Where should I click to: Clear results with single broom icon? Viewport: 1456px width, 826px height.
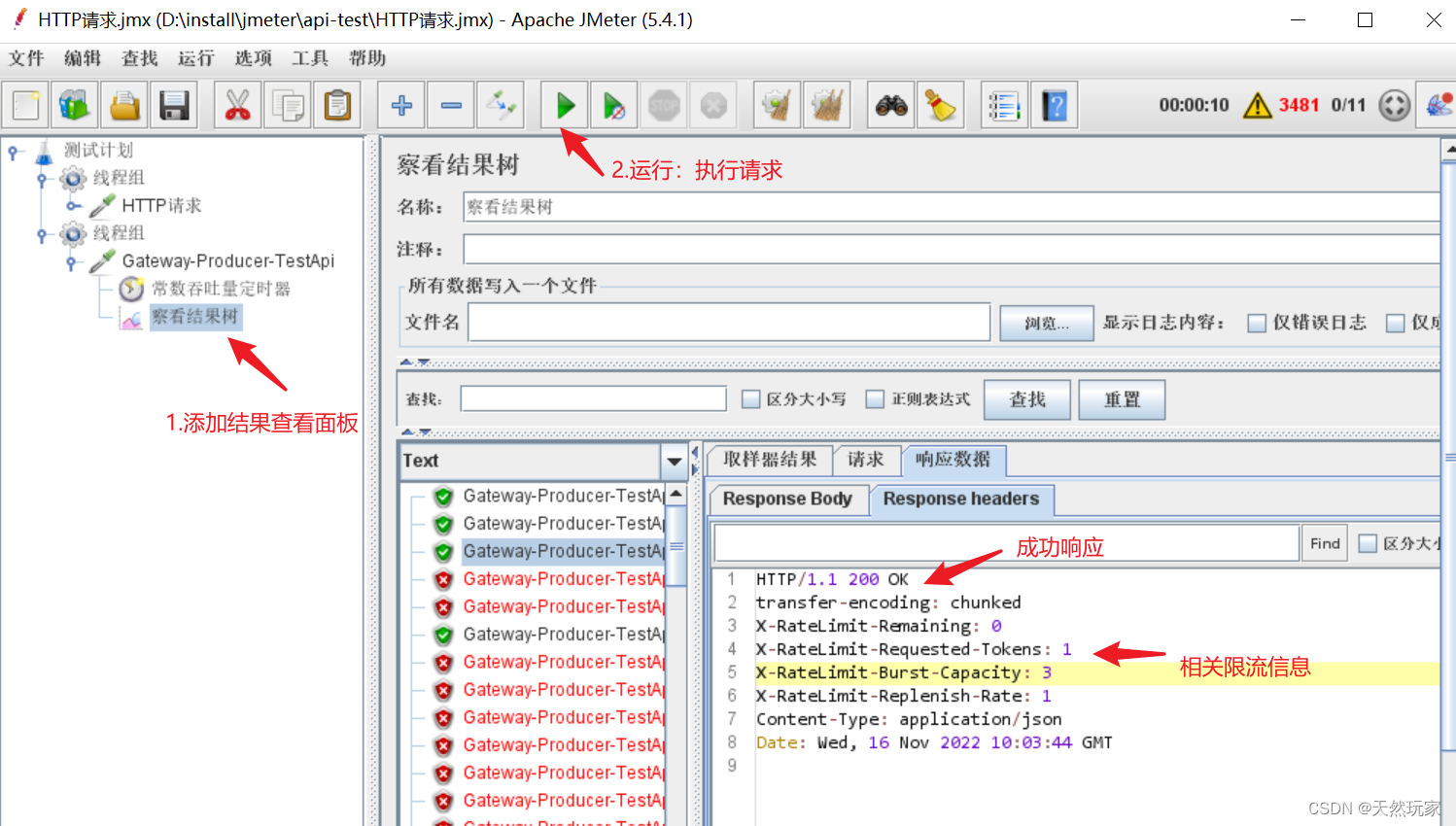tap(777, 105)
